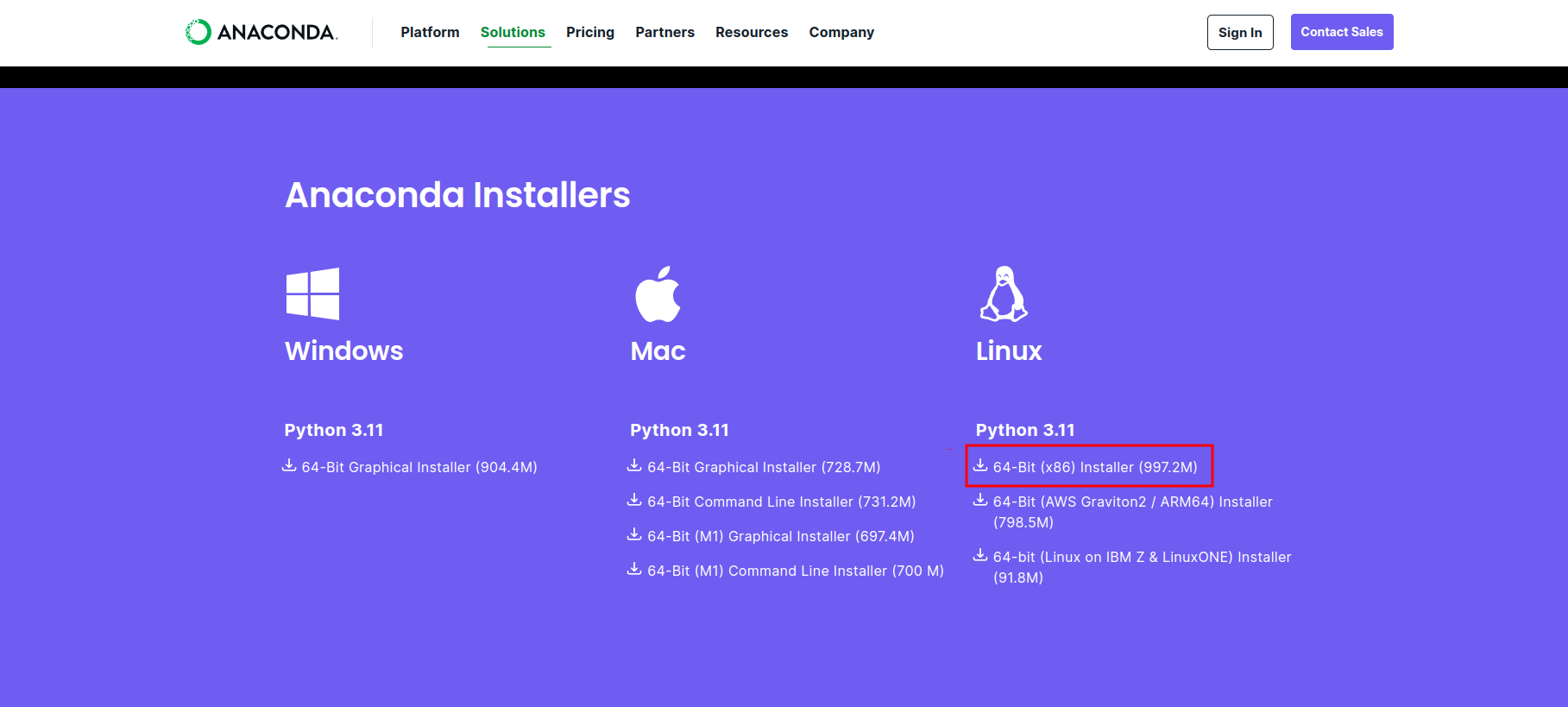
Task: Download 64-Bit (M1) Command Line Installer (700 M)
Action: pyautogui.click(x=796, y=571)
